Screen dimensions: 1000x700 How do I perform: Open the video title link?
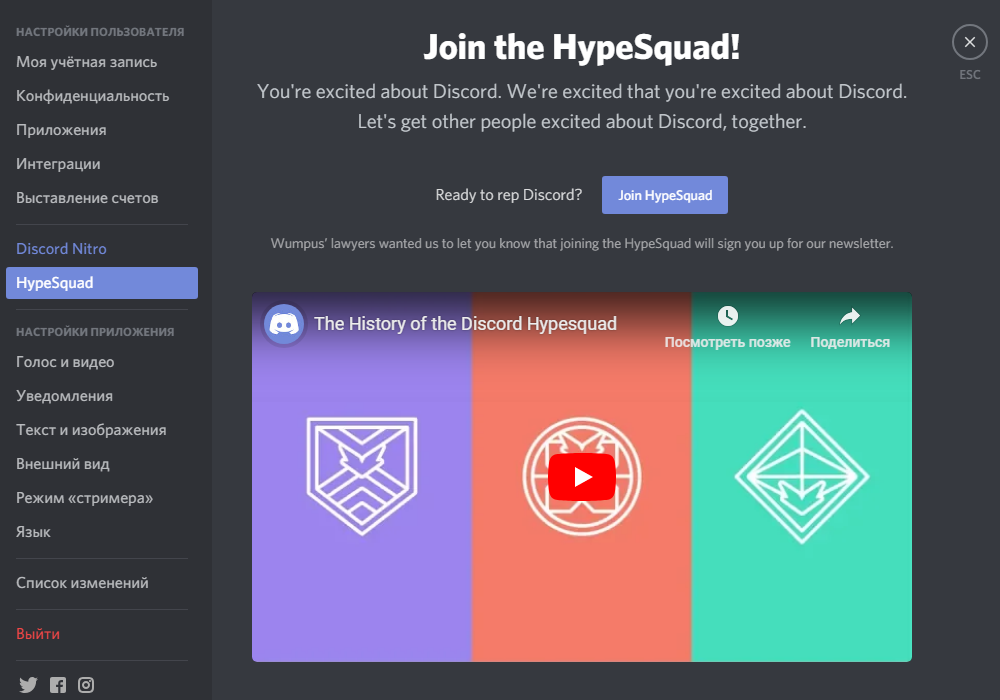(465, 324)
